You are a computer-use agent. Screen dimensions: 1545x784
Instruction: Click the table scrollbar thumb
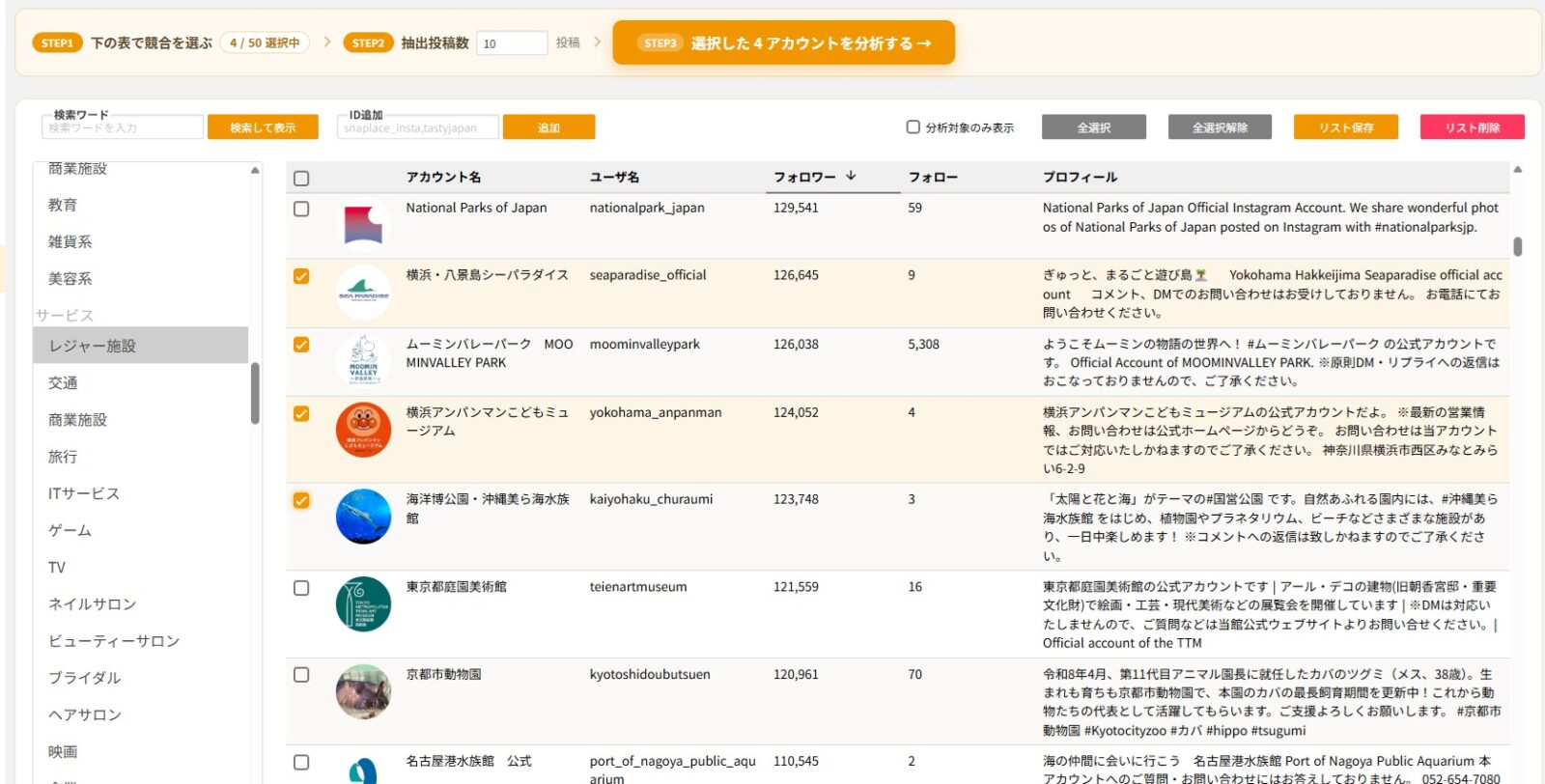pos(1518,246)
